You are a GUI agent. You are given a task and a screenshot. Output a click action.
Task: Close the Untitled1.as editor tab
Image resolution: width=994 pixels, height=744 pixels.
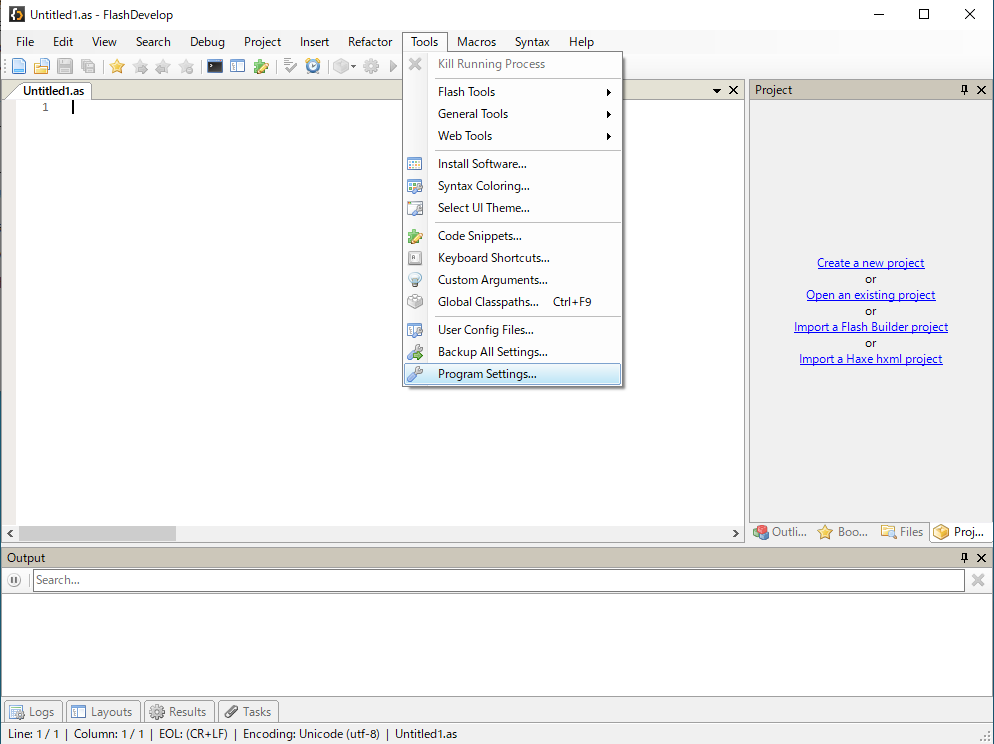733,90
